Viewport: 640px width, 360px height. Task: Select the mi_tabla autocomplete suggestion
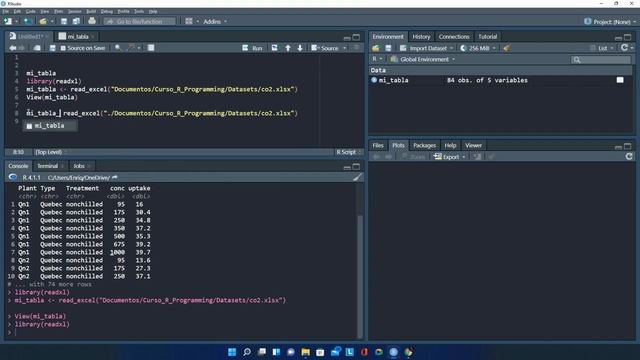[x=49, y=126]
